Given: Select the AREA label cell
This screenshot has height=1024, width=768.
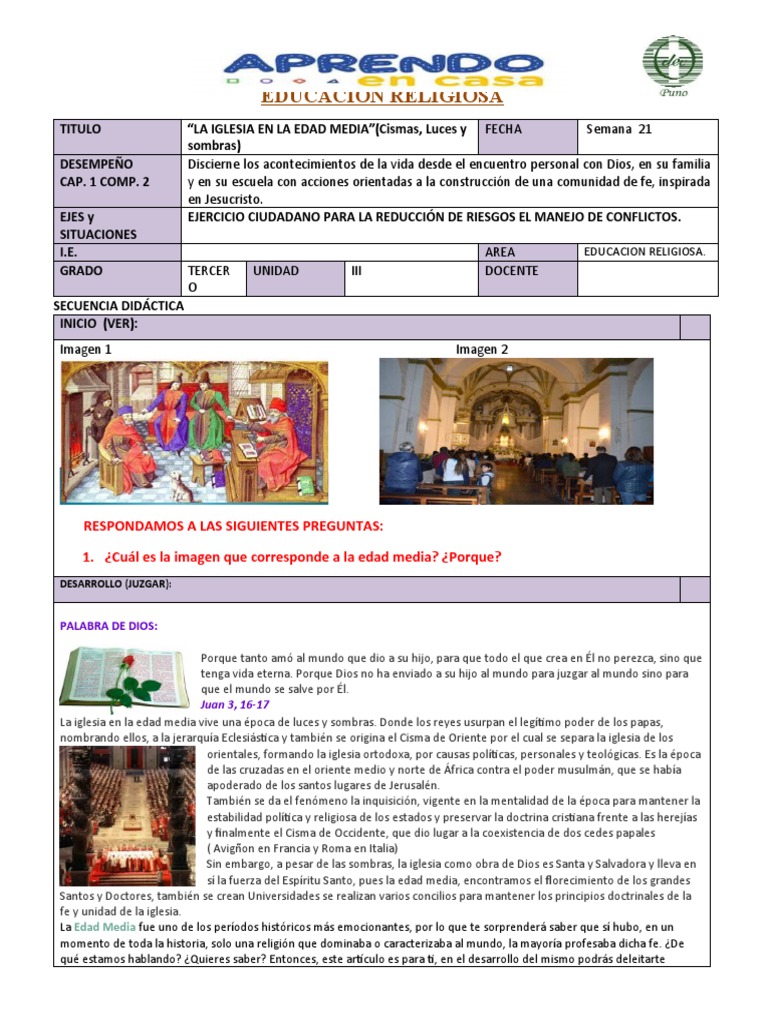Looking at the screenshot, I should pyautogui.click(x=528, y=252).
